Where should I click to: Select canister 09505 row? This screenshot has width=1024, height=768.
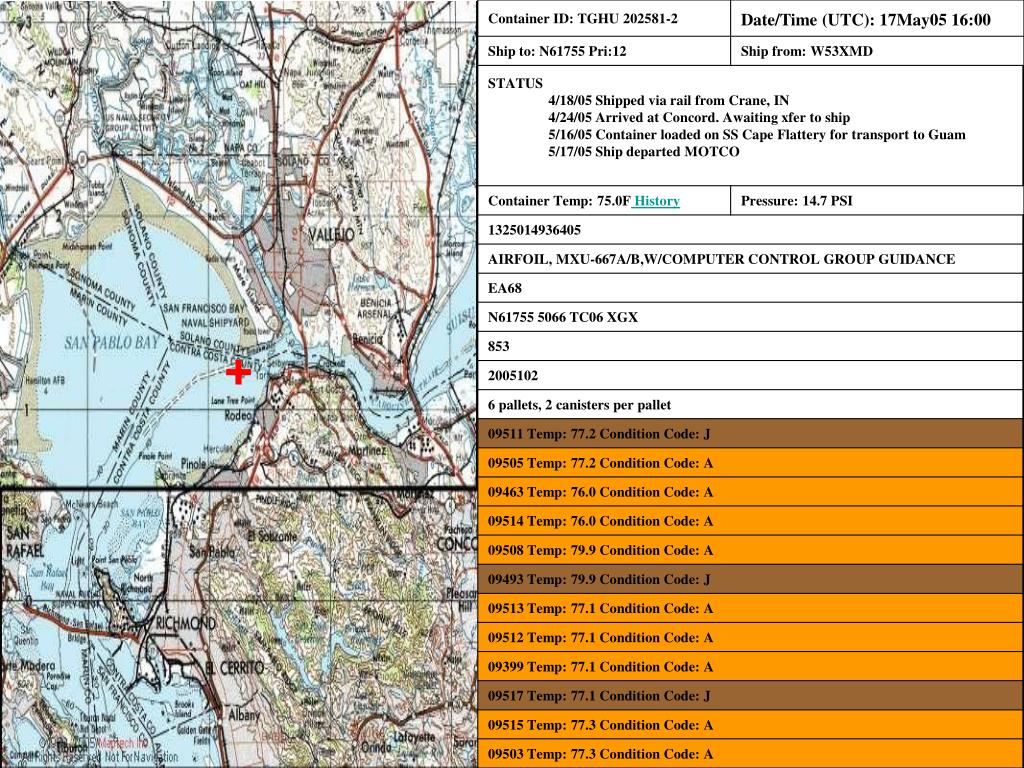pos(750,463)
